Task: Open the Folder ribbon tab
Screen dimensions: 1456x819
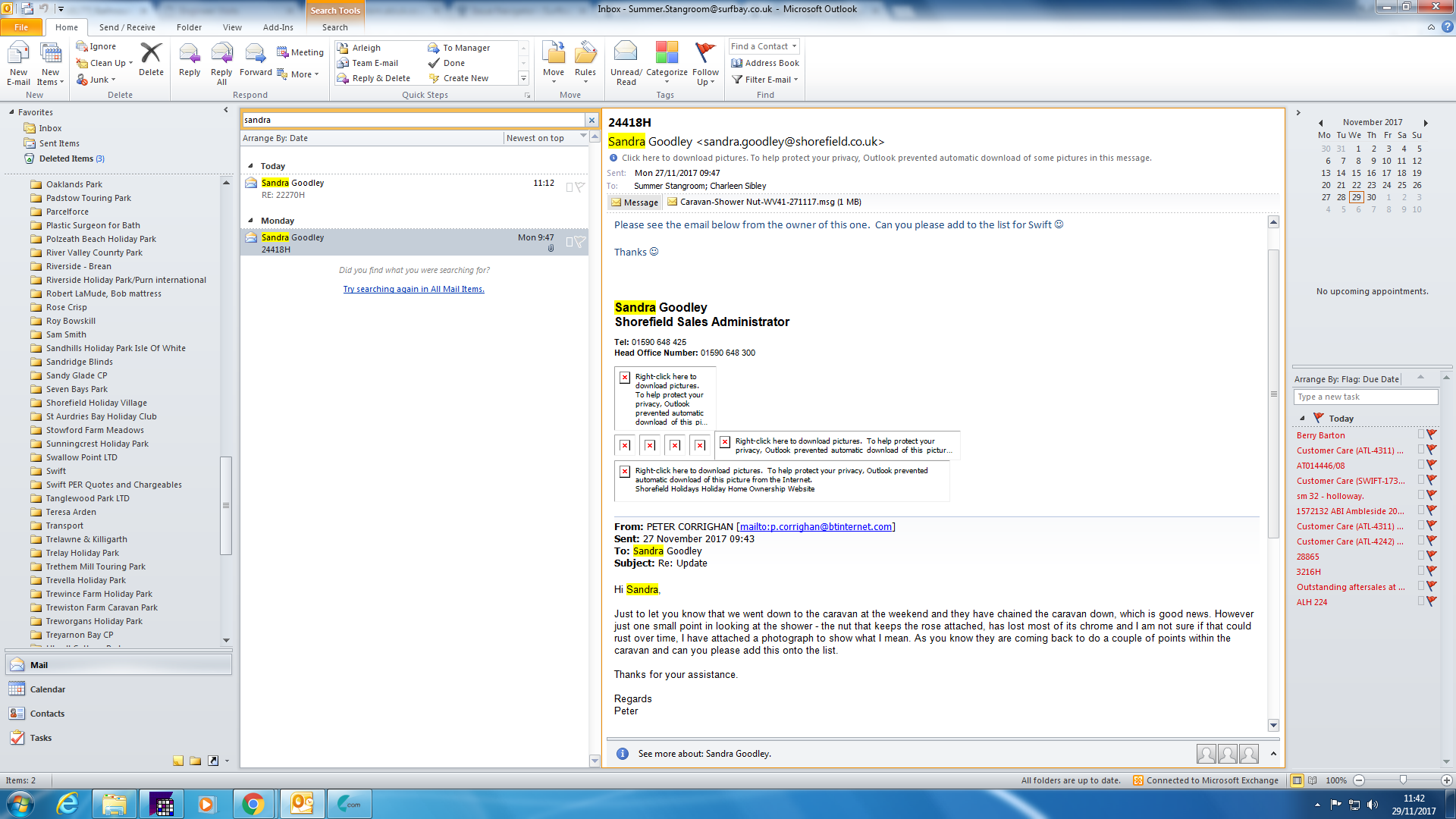Action: [x=189, y=27]
